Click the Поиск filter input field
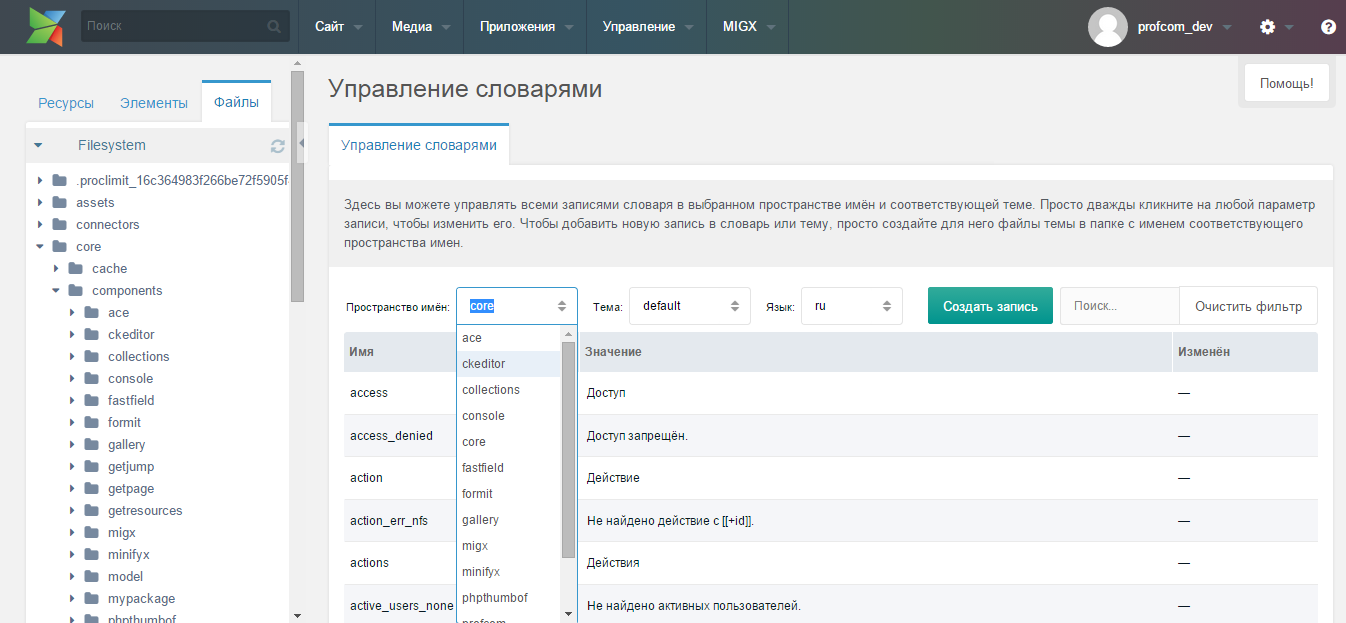The height and width of the screenshot is (623, 1346). click(x=1119, y=305)
